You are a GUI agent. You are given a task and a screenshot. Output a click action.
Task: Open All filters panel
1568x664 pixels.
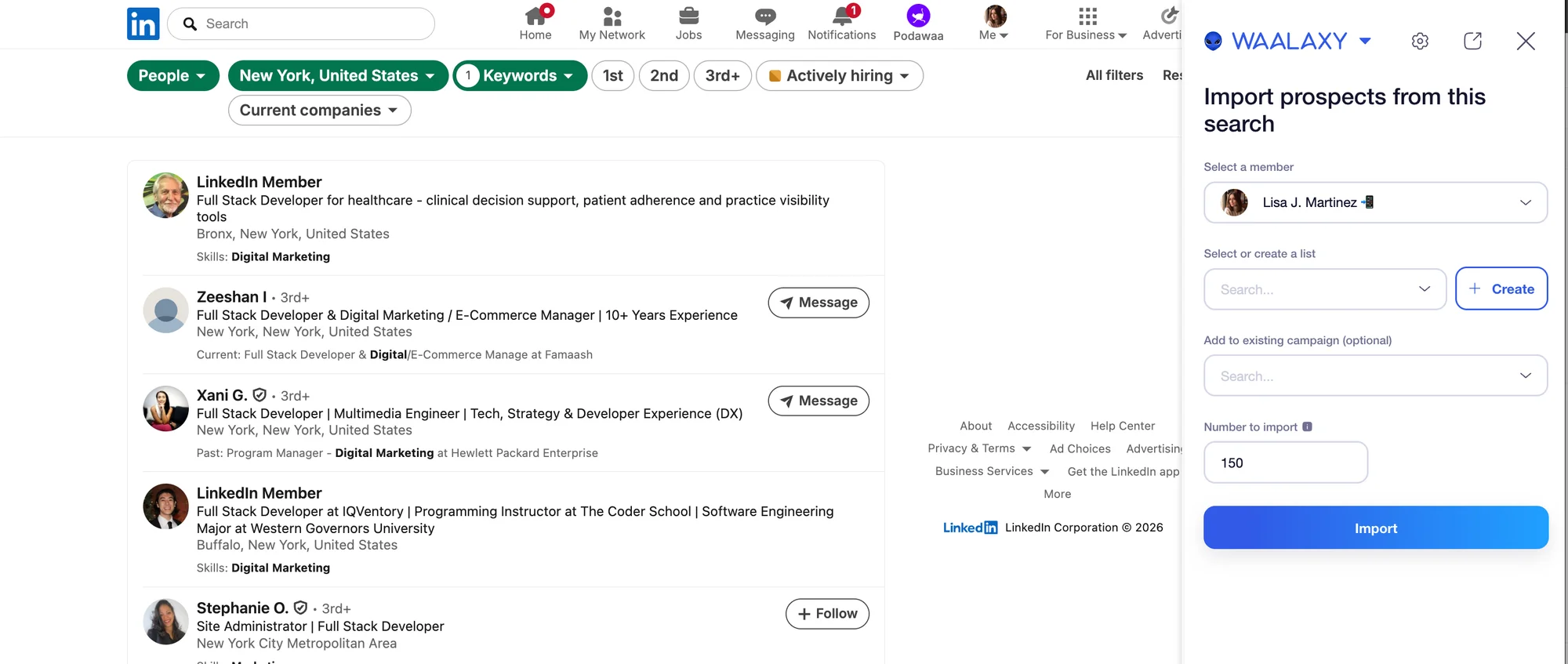[x=1114, y=75]
